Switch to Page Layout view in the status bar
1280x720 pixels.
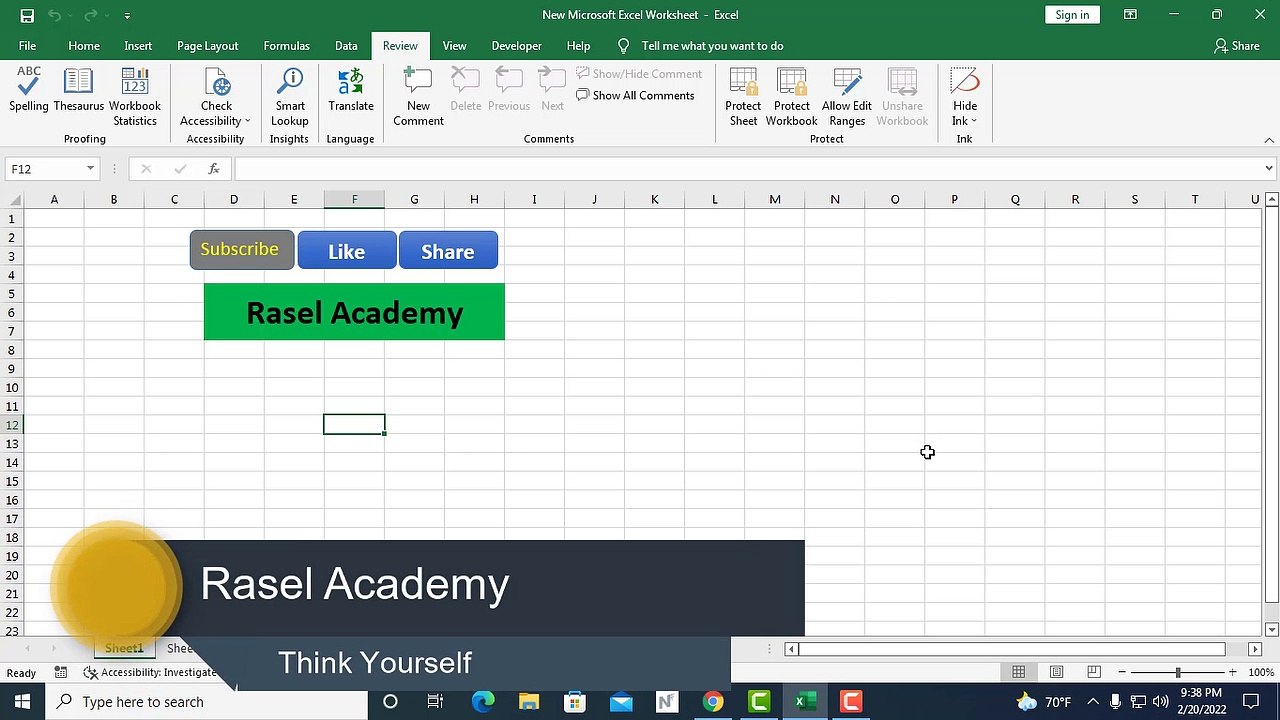[x=1056, y=672]
